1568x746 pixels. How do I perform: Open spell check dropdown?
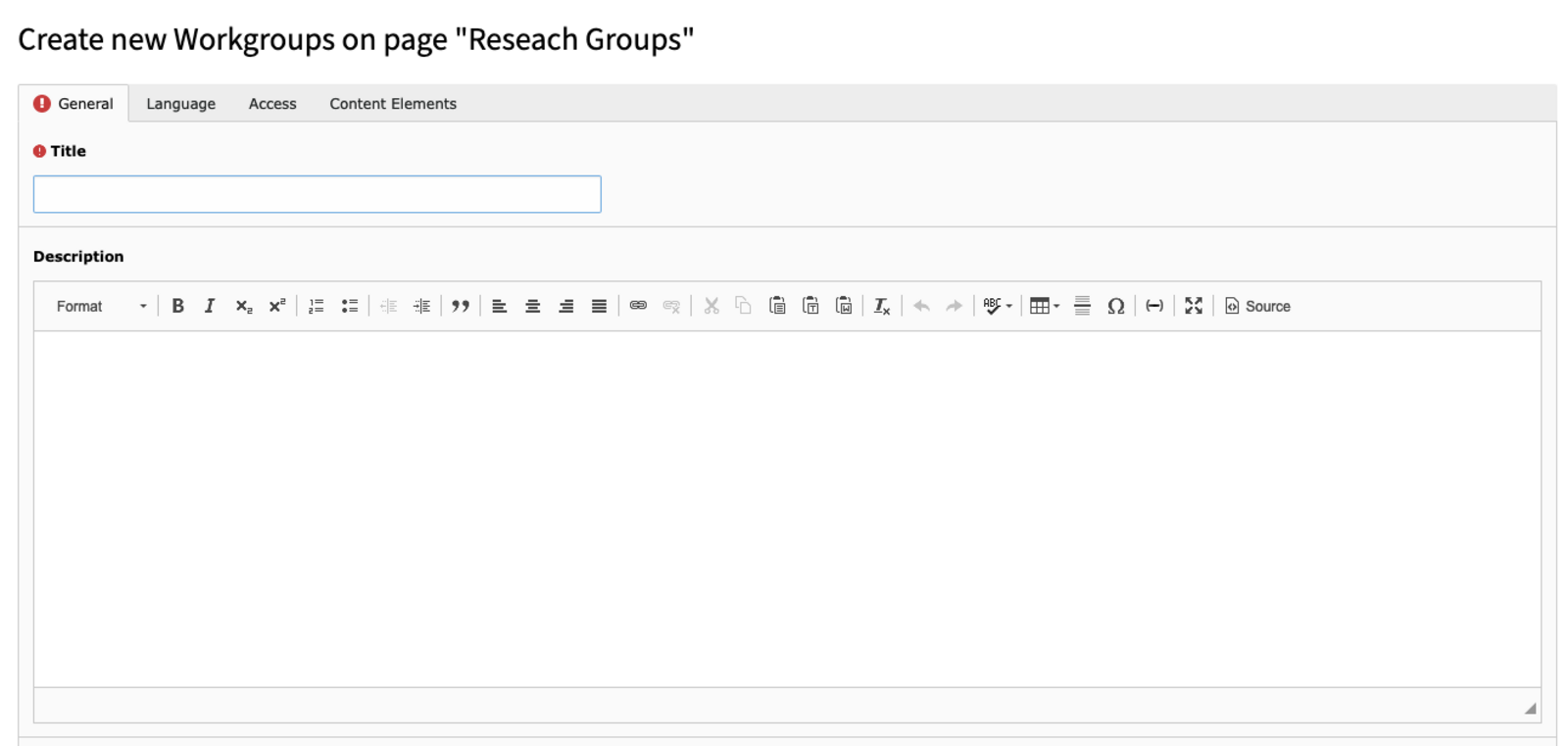(x=998, y=306)
